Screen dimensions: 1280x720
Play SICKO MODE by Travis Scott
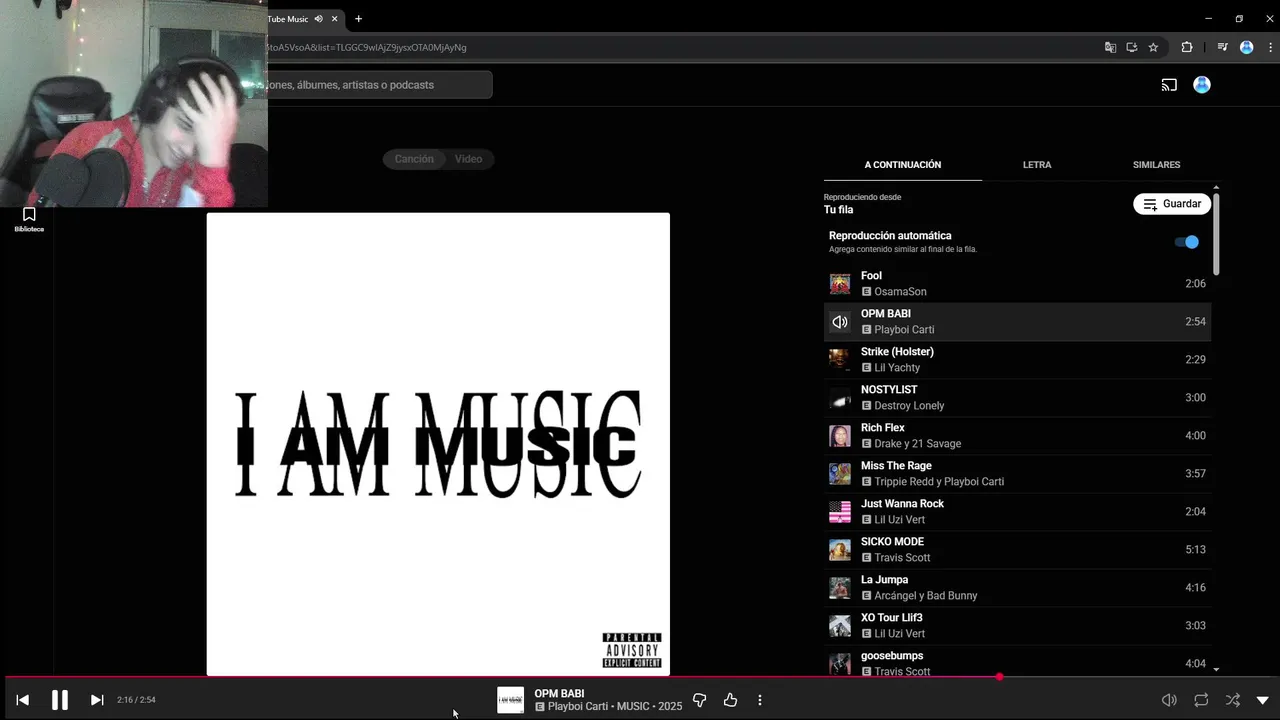(1017, 550)
